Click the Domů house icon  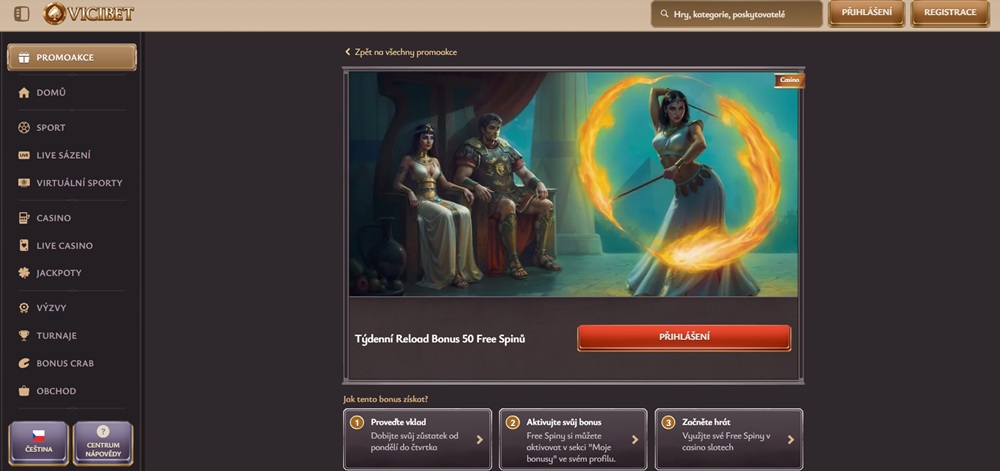24,92
